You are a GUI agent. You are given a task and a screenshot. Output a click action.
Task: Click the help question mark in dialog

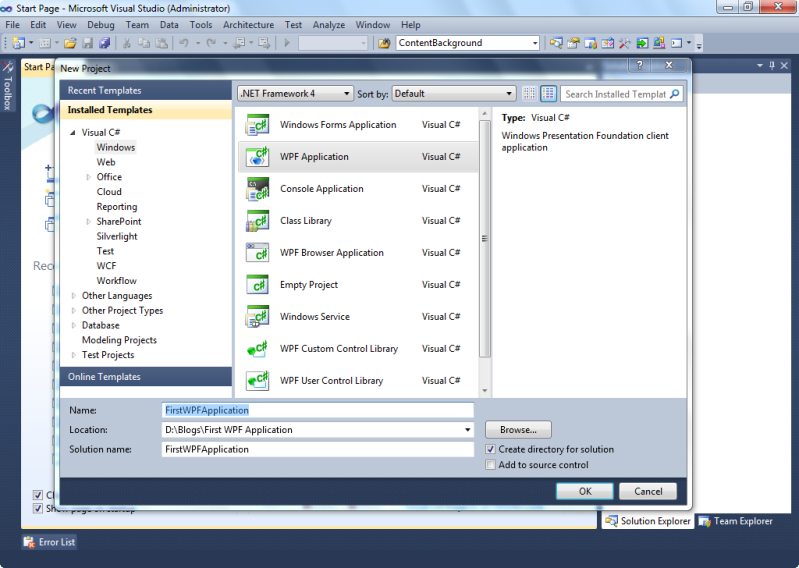click(640, 65)
